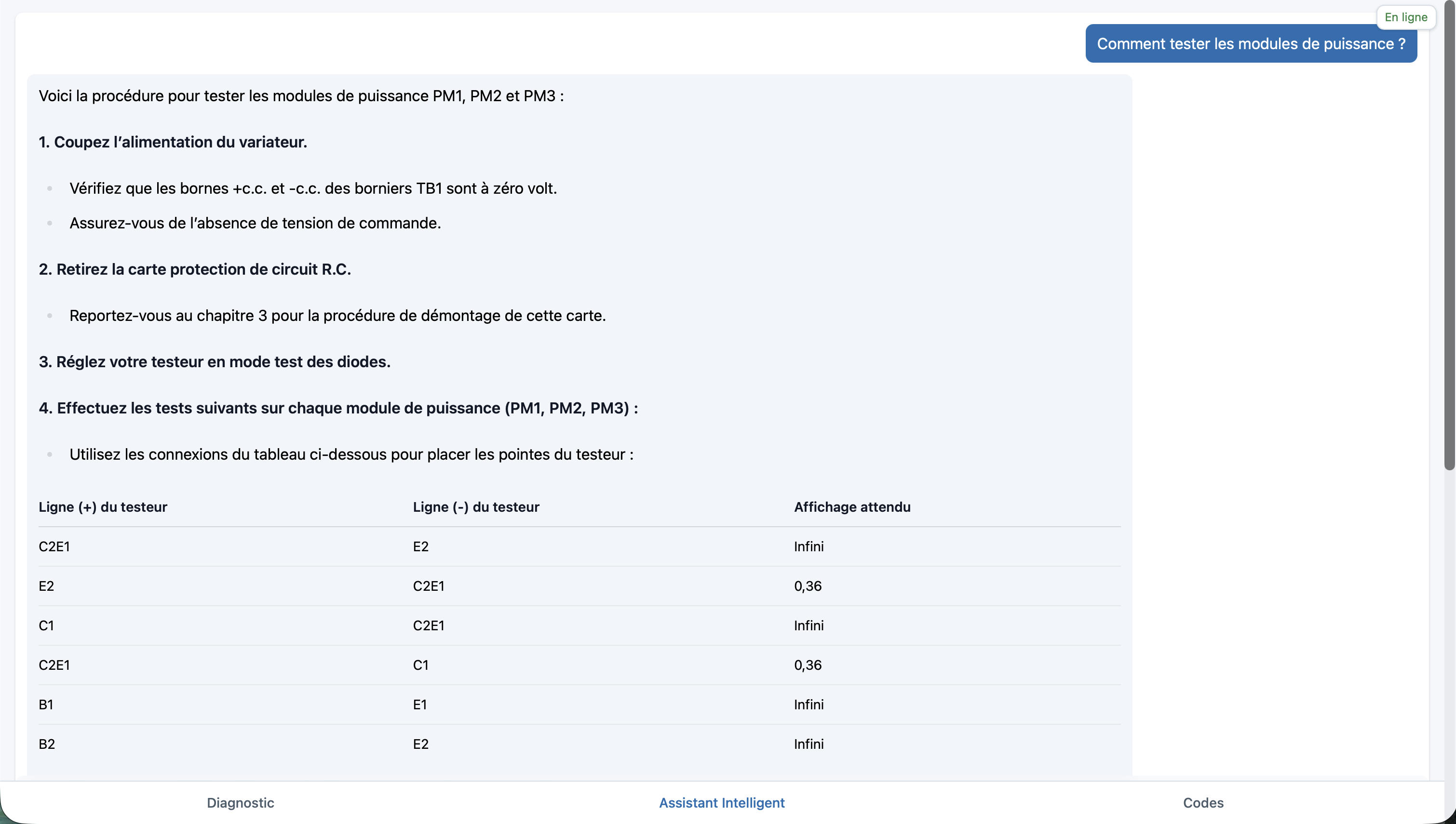Click the B1 to E1 test row
Image resolution: width=1456 pixels, height=824 pixels.
coord(579,704)
